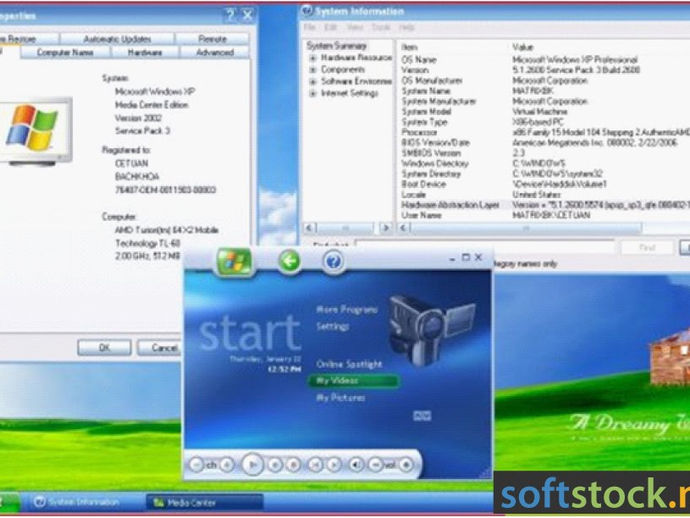Switch to the Advanced tab
The image size is (690, 518).
[215, 52]
